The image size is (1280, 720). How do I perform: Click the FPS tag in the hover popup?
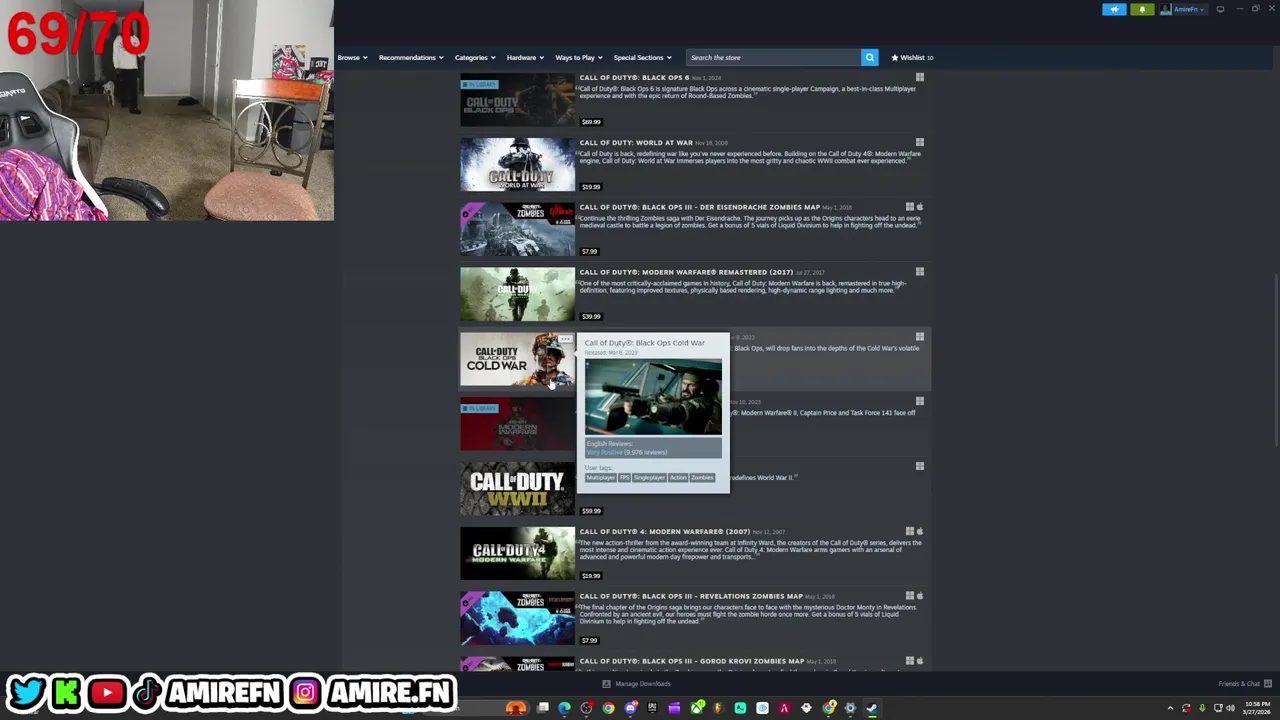624,478
